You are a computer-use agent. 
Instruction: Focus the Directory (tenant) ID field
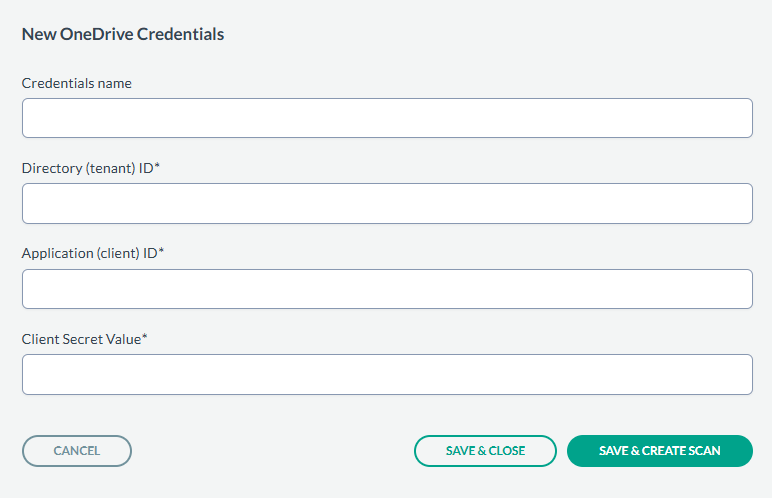tap(386, 203)
